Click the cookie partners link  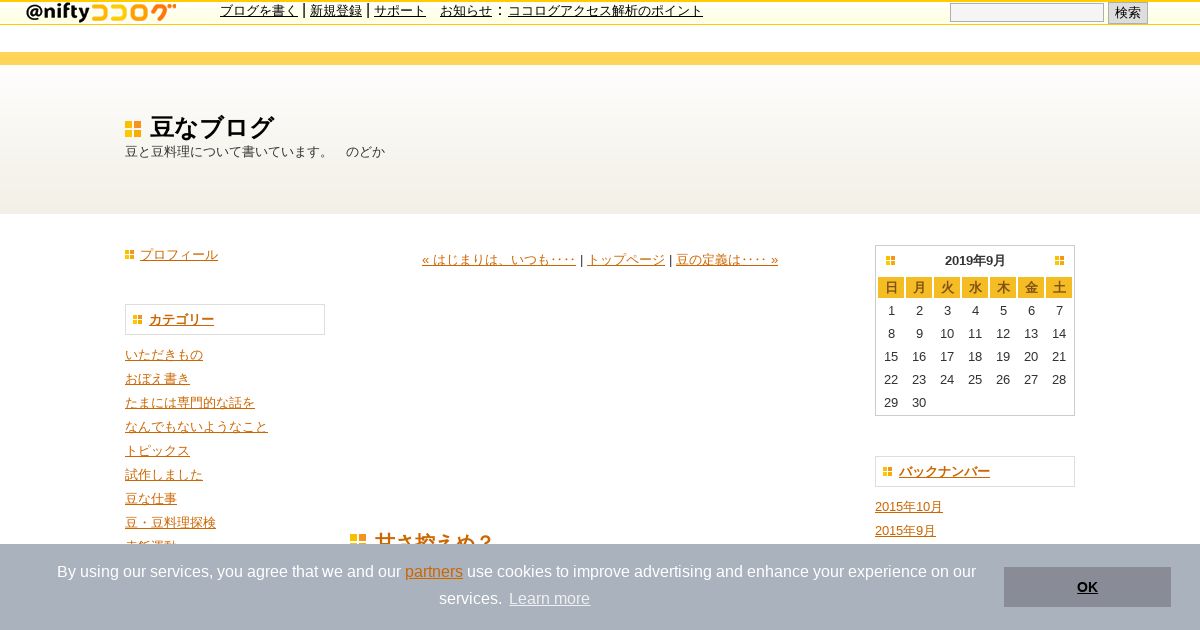click(x=434, y=572)
